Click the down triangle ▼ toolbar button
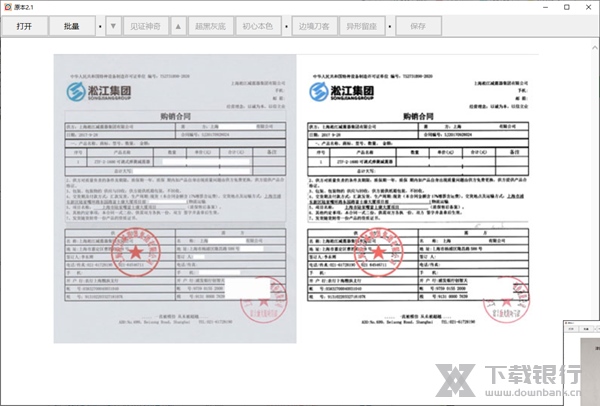The width and height of the screenshot is (600, 406). pyautogui.click(x=113, y=26)
